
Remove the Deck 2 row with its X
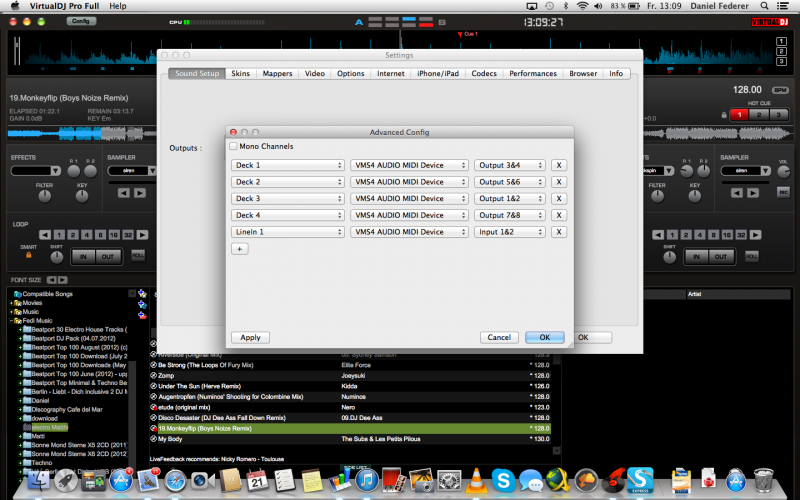559,182
